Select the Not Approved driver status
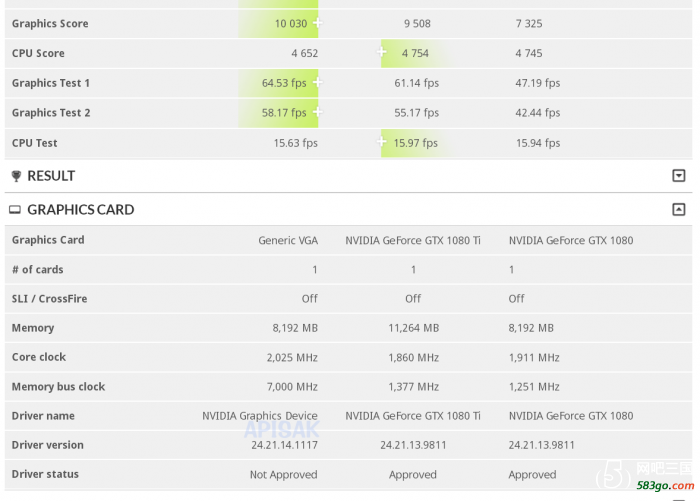Image resolution: width=700 pixels, height=501 pixels. tap(283, 475)
